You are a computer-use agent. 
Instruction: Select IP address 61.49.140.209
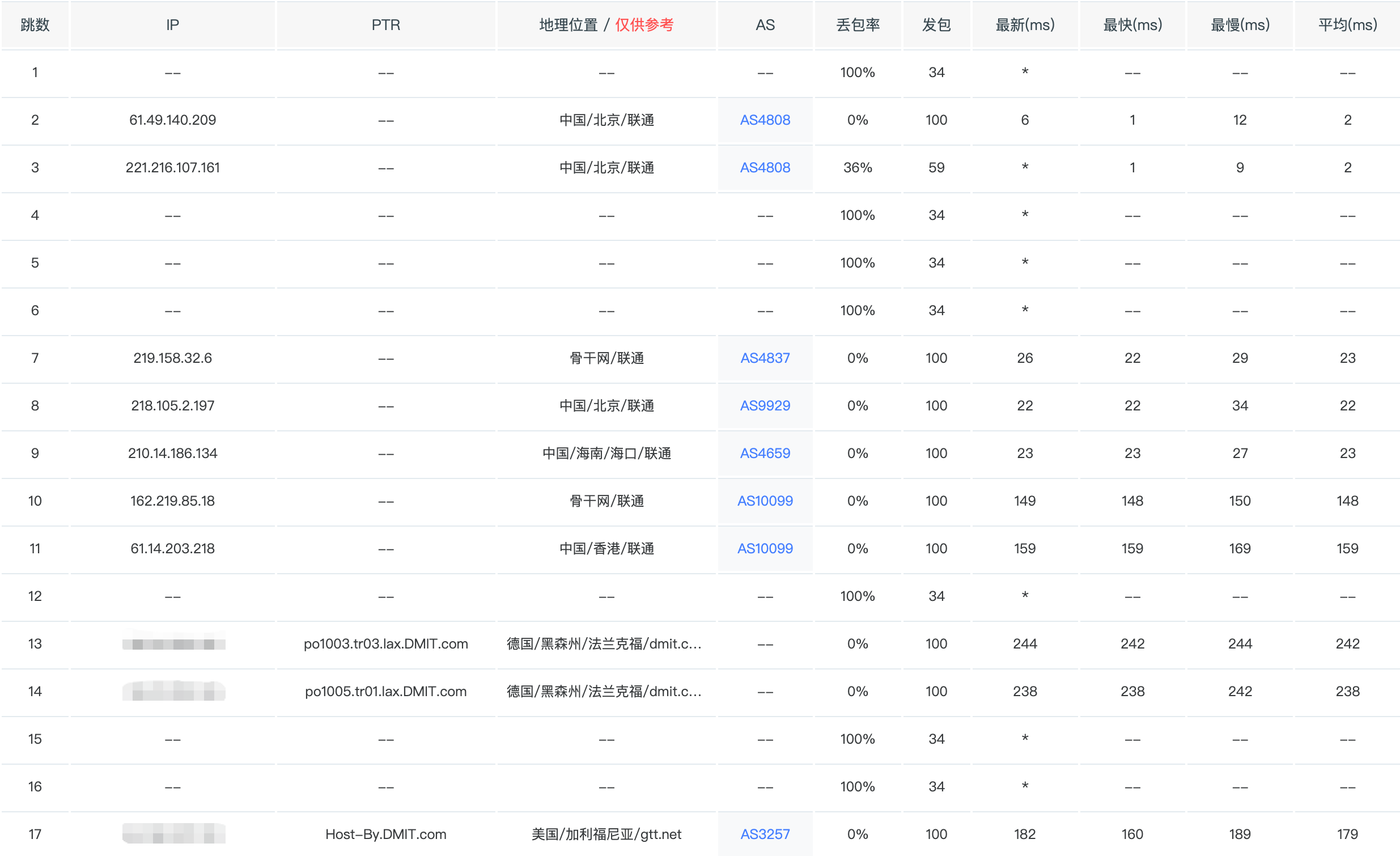click(x=172, y=120)
